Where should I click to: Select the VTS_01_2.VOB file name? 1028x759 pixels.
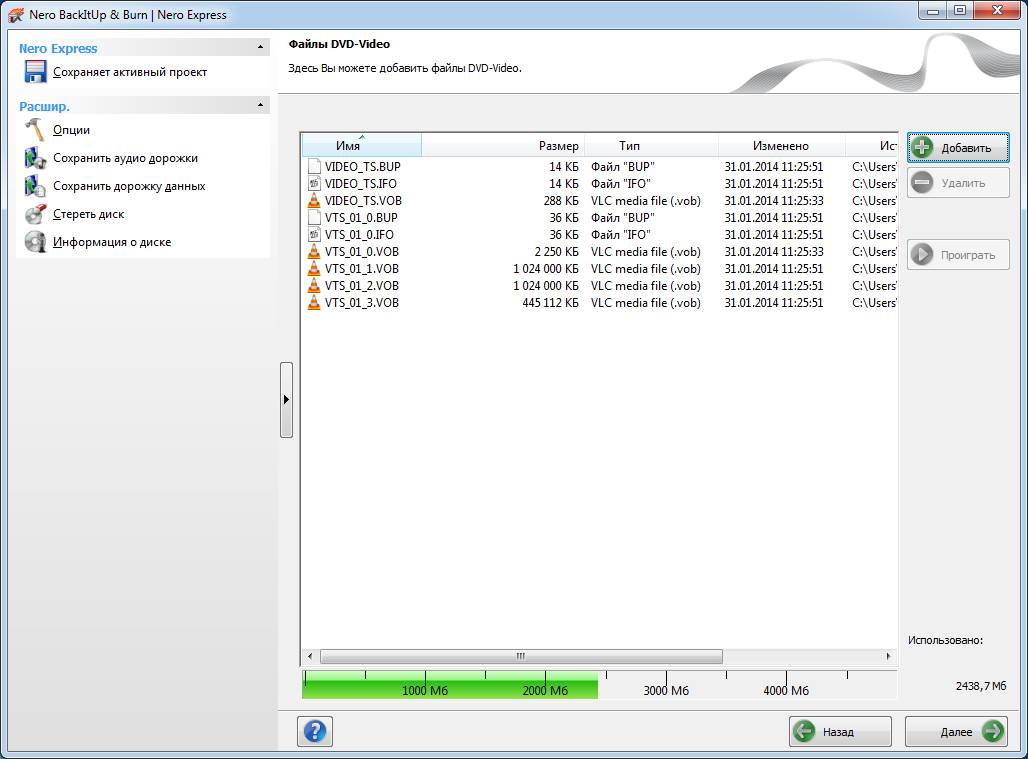click(362, 286)
